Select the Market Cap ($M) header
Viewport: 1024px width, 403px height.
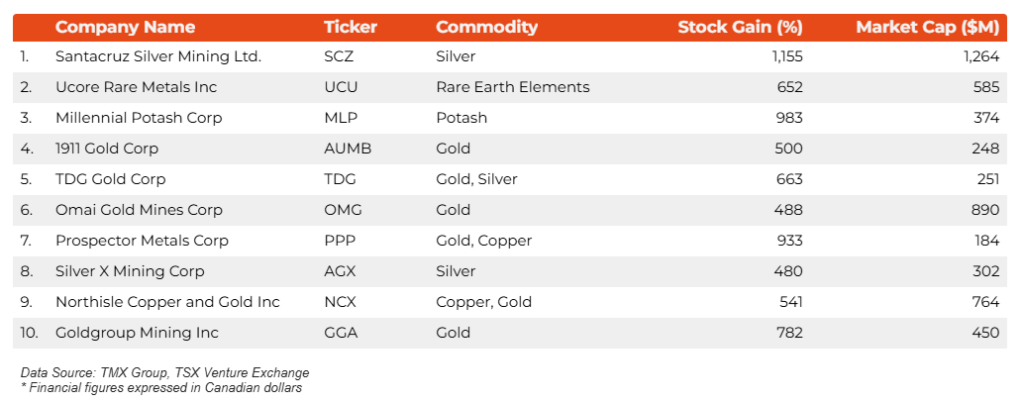pos(927,27)
